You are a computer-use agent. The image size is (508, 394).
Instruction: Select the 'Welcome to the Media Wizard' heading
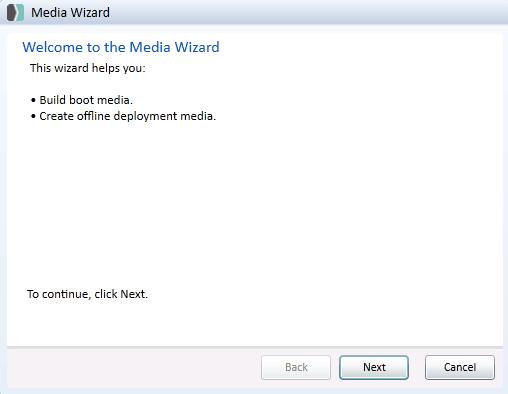(121, 47)
